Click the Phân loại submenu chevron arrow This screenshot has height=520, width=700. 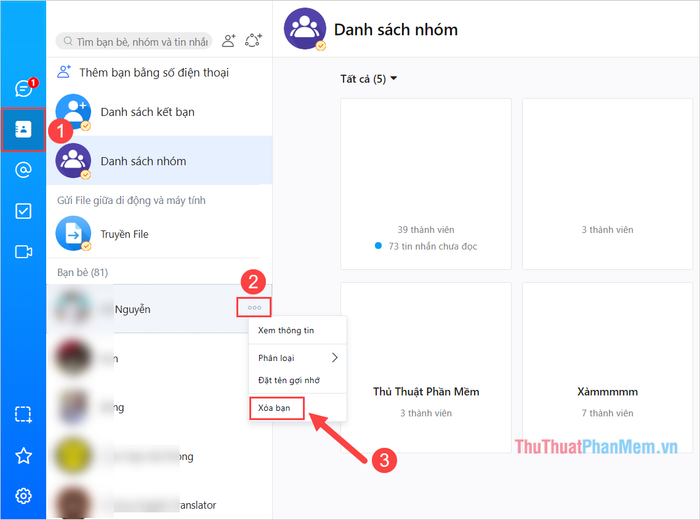[335, 358]
